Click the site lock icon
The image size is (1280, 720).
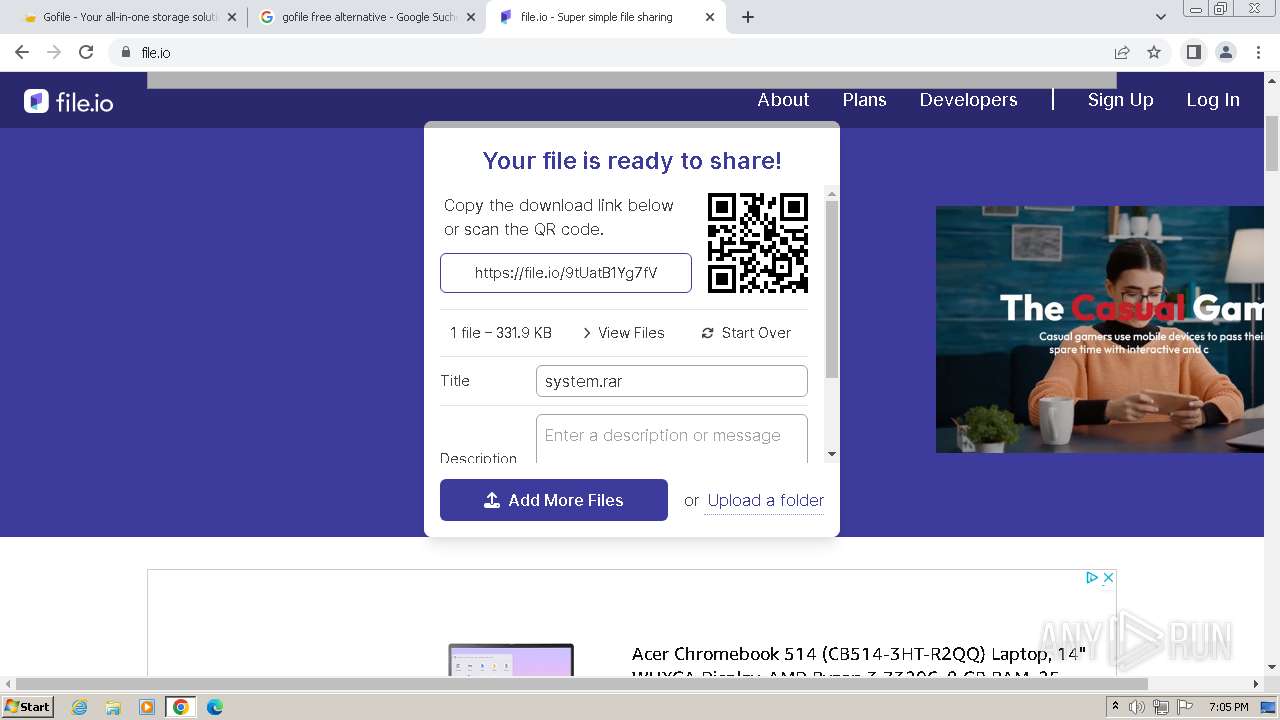coord(126,52)
